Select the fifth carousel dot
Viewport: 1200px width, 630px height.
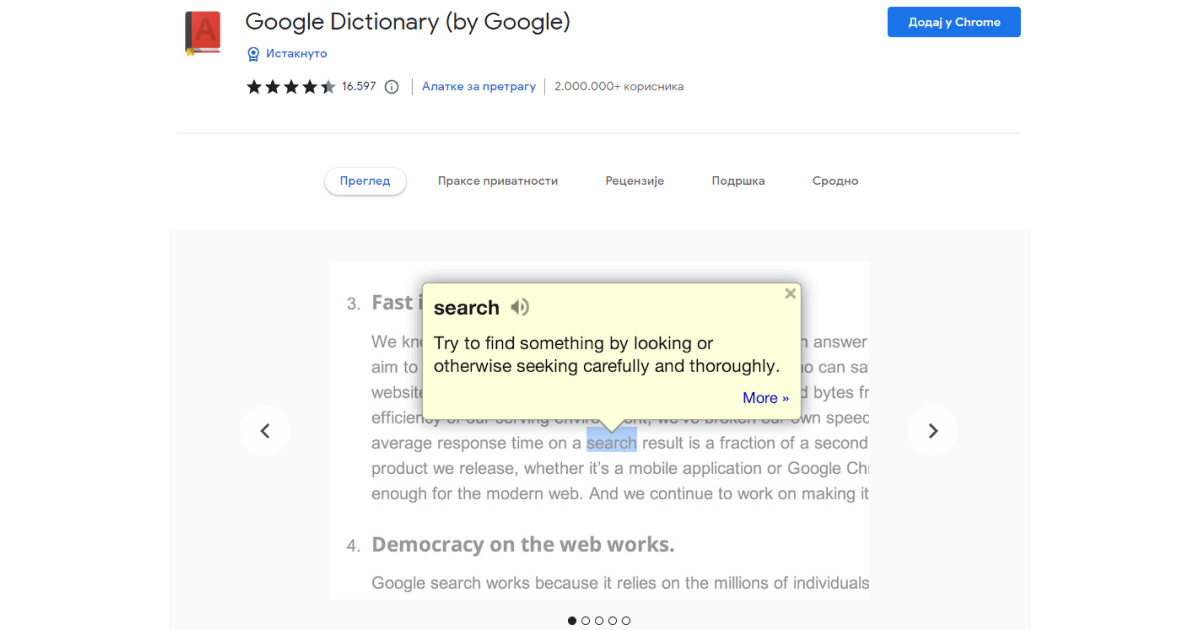626,621
